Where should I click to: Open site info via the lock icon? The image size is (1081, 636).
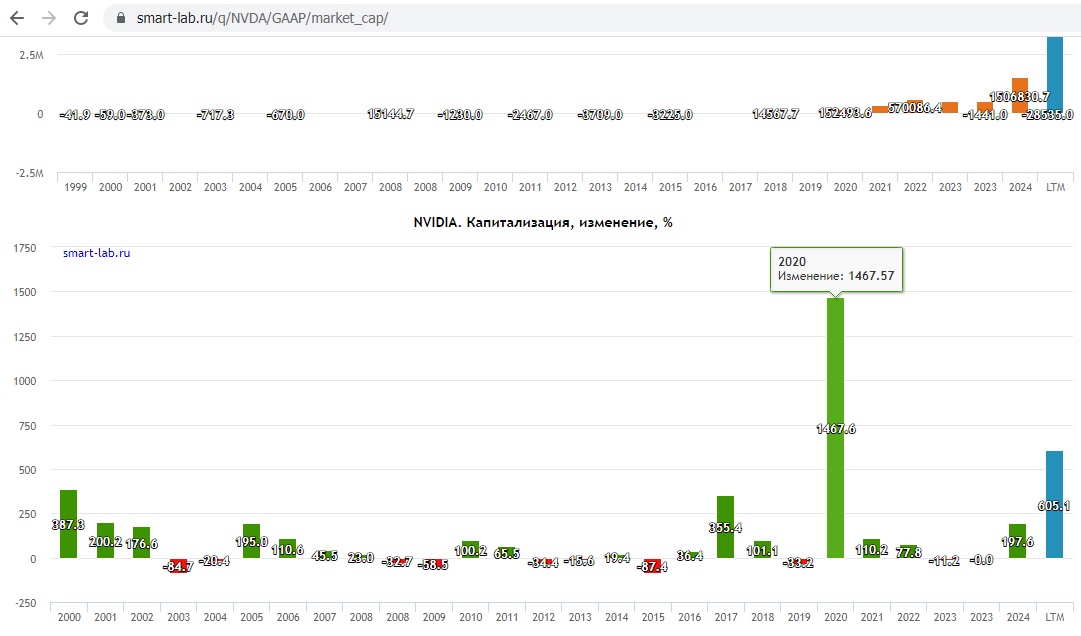(122, 18)
